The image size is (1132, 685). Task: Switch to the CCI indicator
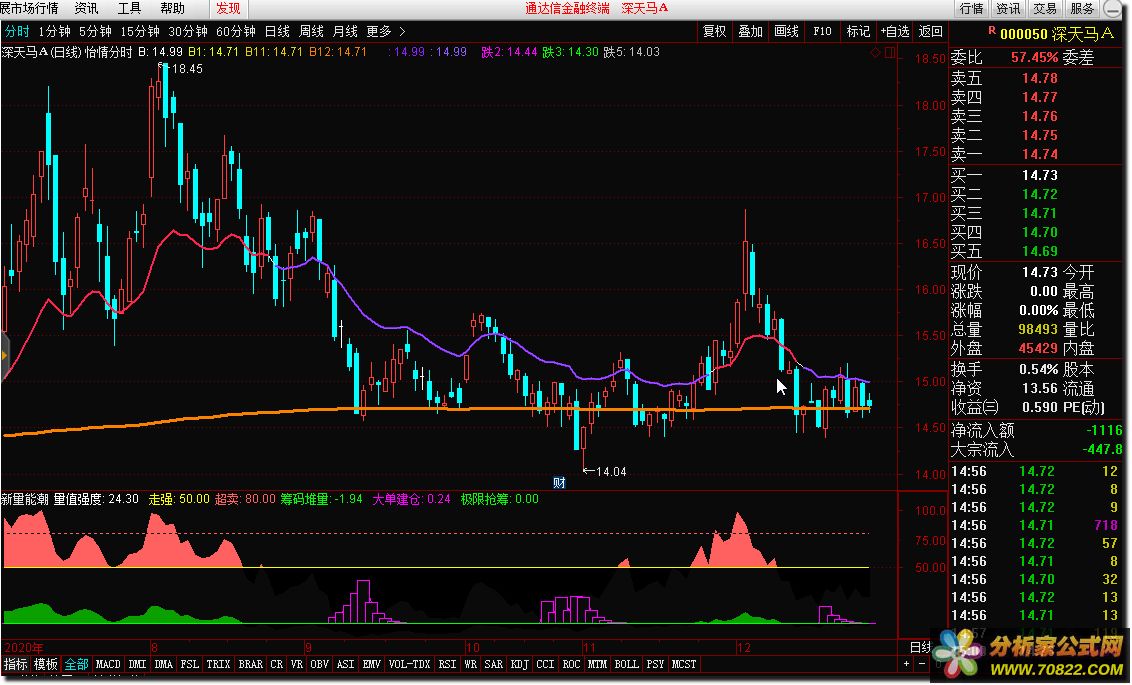tap(545, 664)
